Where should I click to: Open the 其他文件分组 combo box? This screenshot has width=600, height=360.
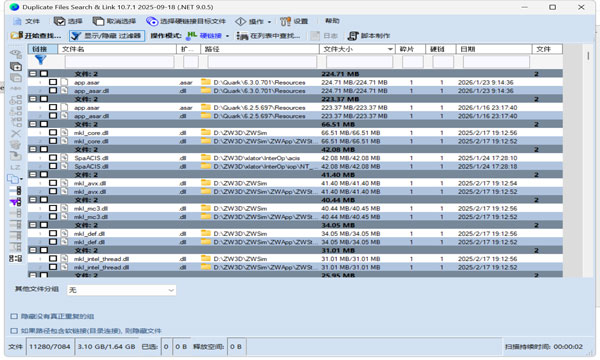point(121,290)
